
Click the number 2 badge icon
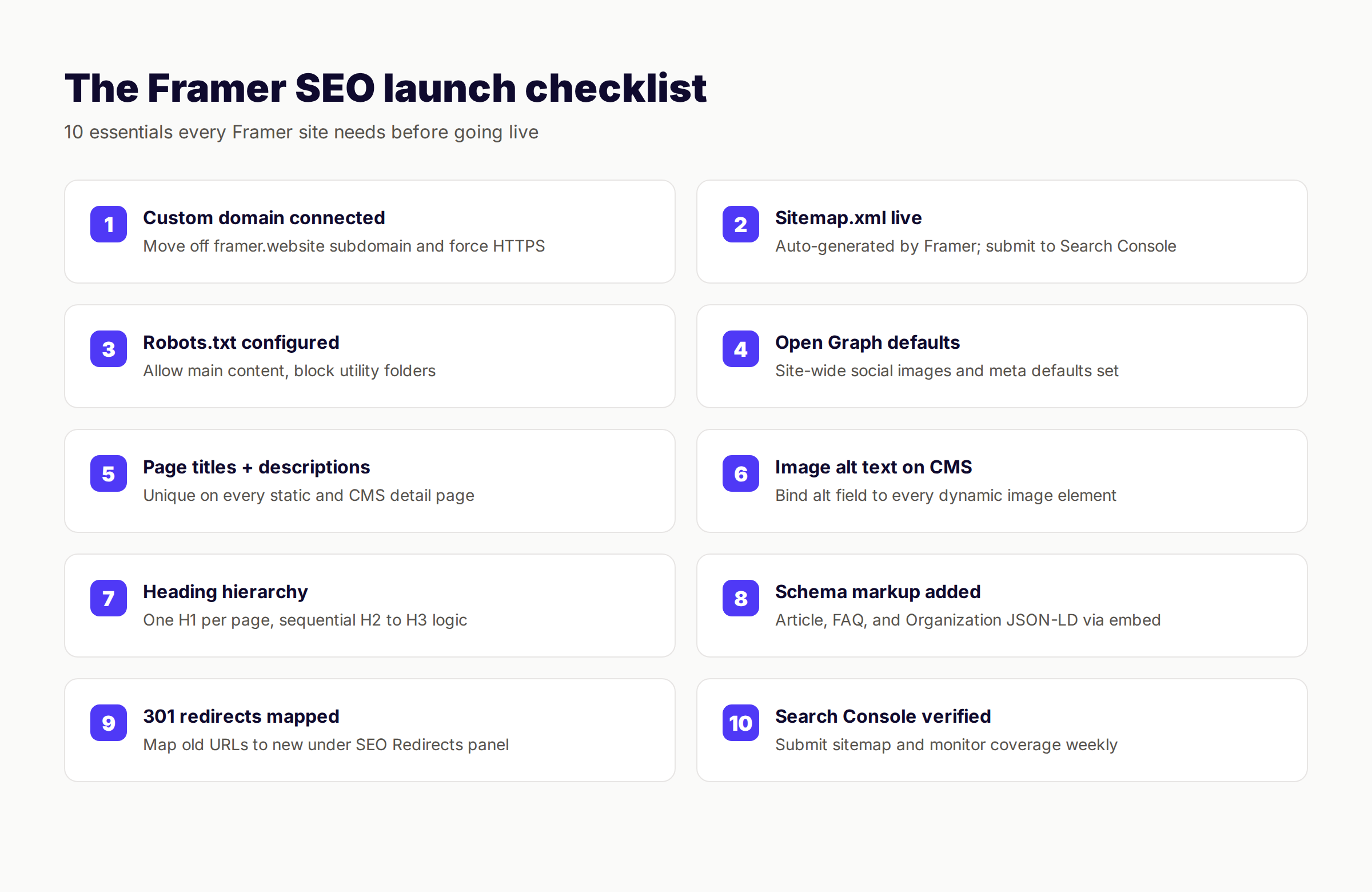741,224
